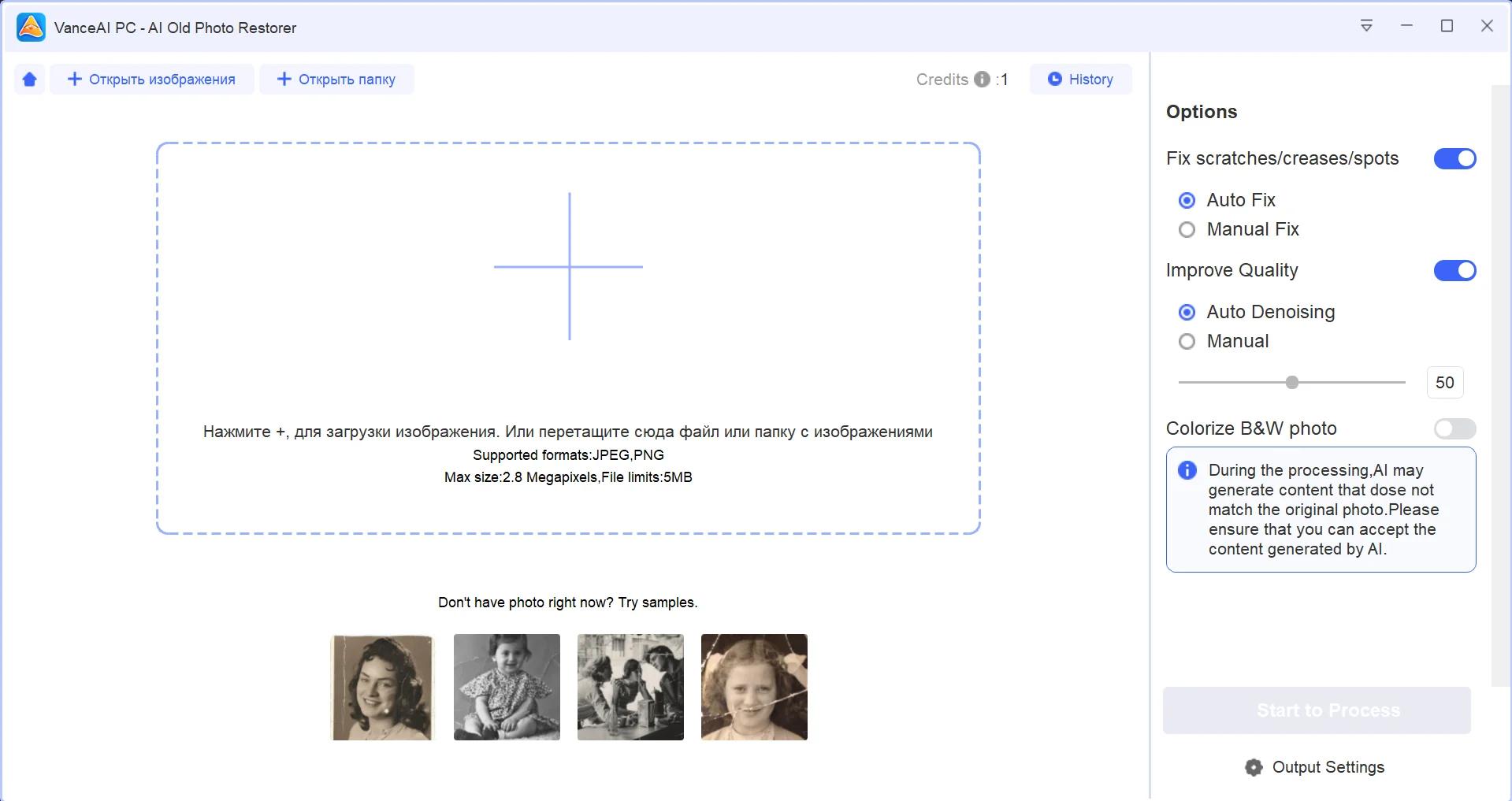
Task: Click Start to Process button
Action: pos(1317,710)
